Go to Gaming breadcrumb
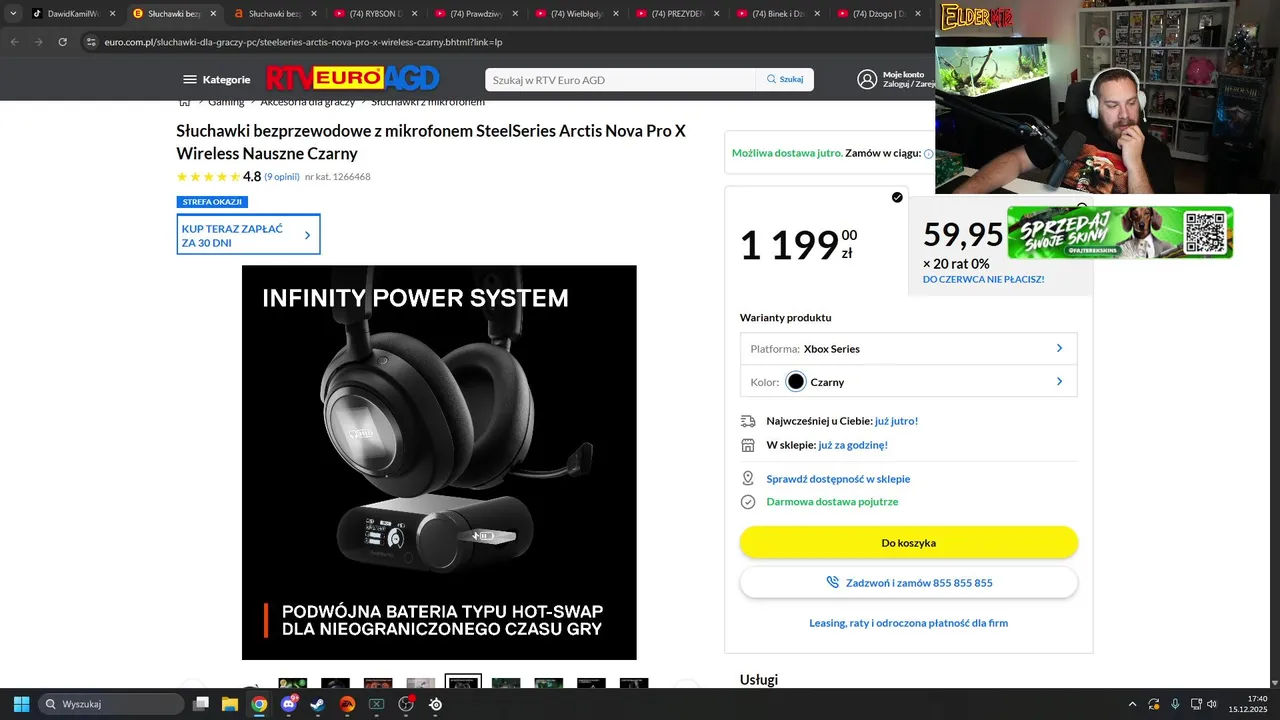Screen dimensions: 1280x720 click(x=226, y=102)
